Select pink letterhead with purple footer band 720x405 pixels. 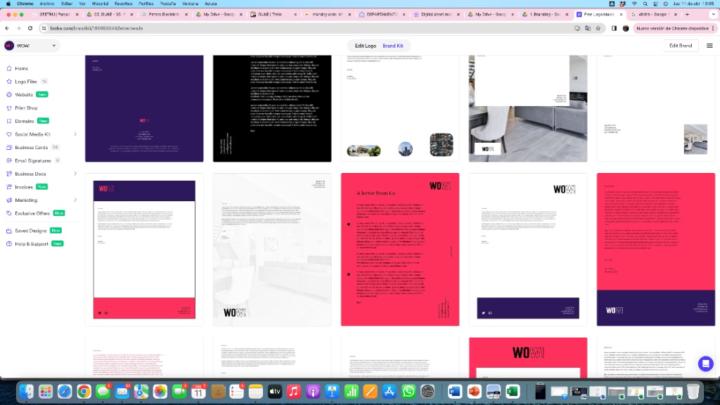[656, 249]
